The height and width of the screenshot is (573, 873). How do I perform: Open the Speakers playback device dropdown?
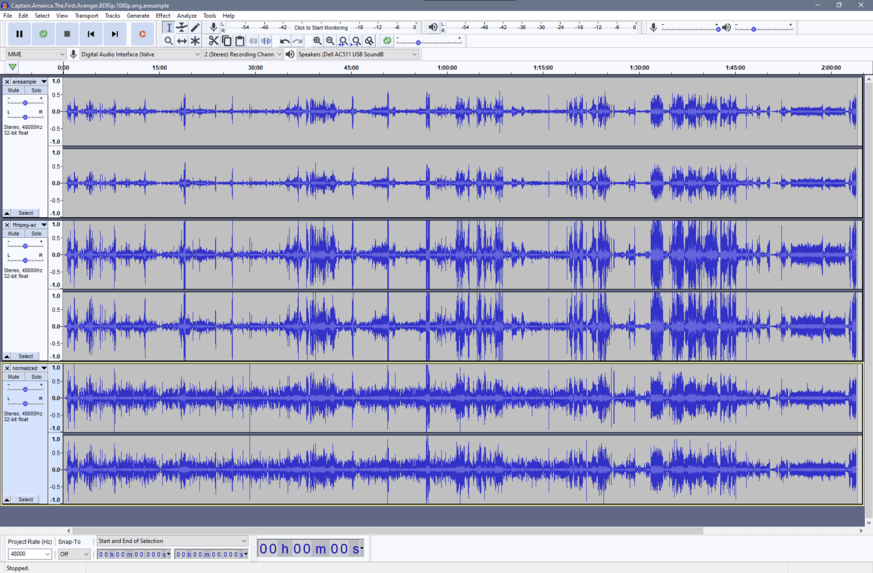click(357, 54)
